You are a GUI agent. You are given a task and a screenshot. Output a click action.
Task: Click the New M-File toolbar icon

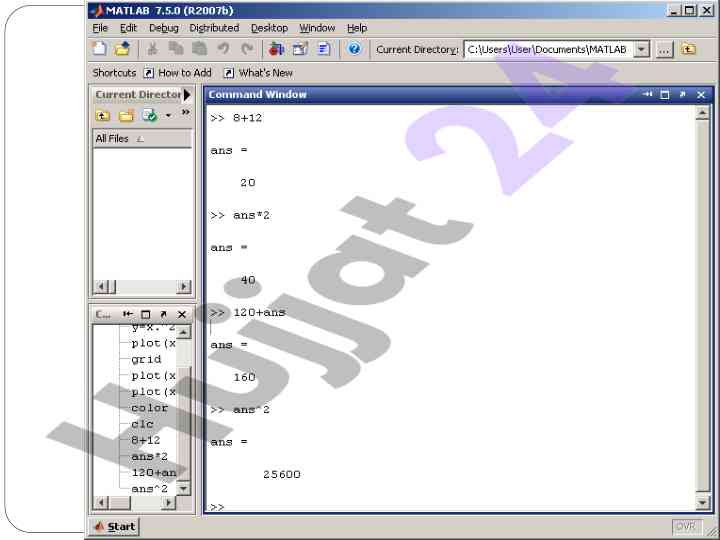click(x=100, y=49)
